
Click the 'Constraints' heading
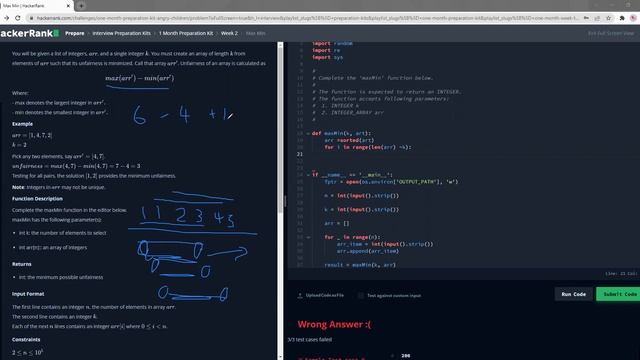click(x=26, y=340)
